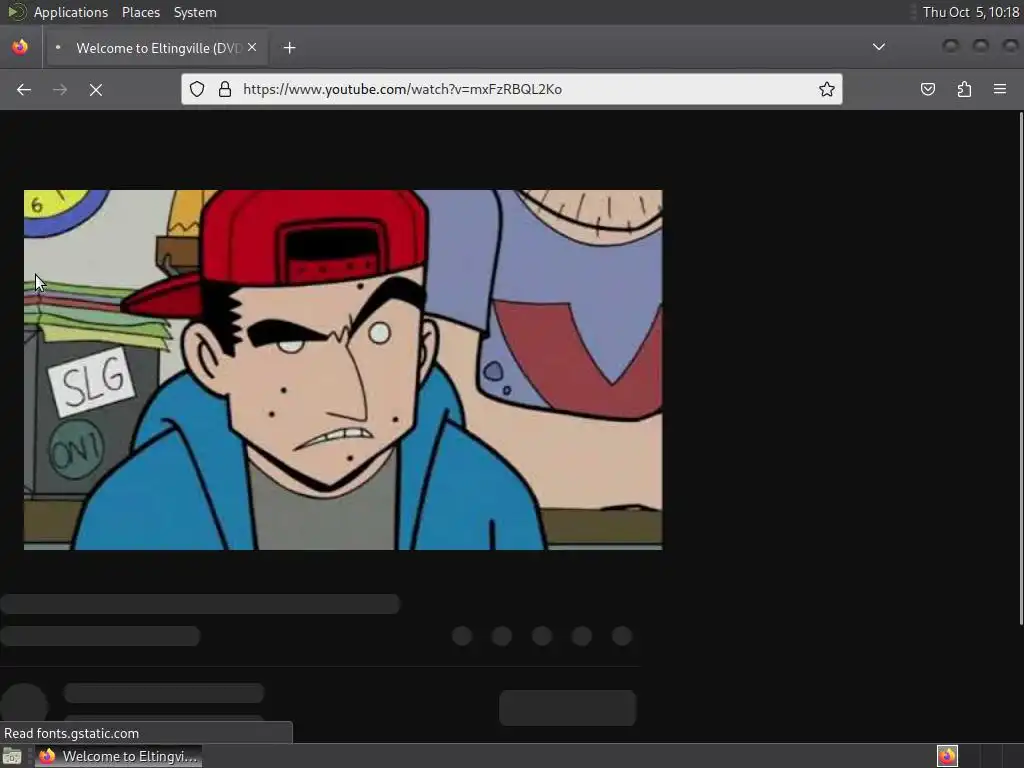Viewport: 1024px width, 768px height.
Task: View site security via padlock icon
Action: [225, 89]
